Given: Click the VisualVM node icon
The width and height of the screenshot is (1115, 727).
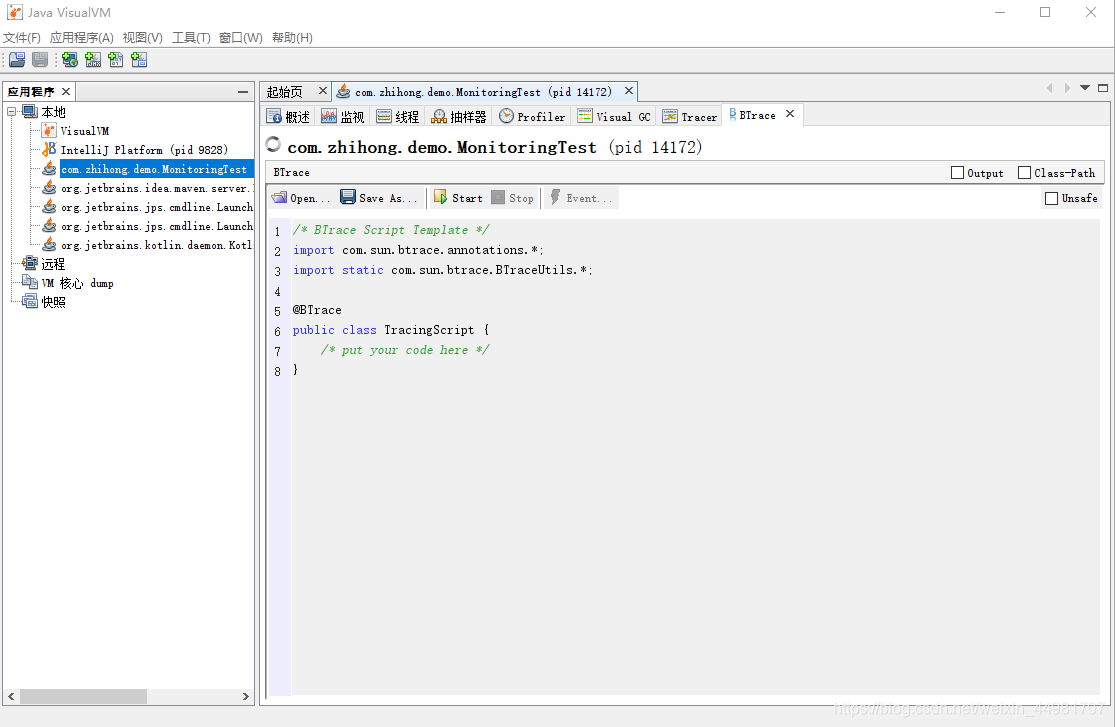Looking at the screenshot, I should 49,130.
